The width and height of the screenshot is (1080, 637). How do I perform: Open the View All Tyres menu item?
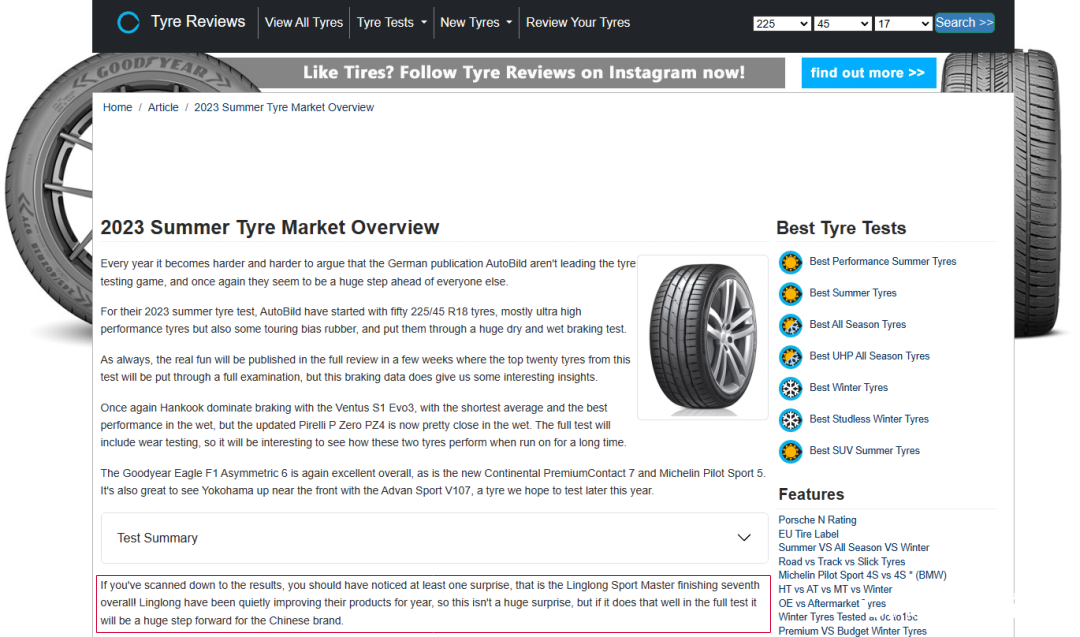(x=304, y=23)
